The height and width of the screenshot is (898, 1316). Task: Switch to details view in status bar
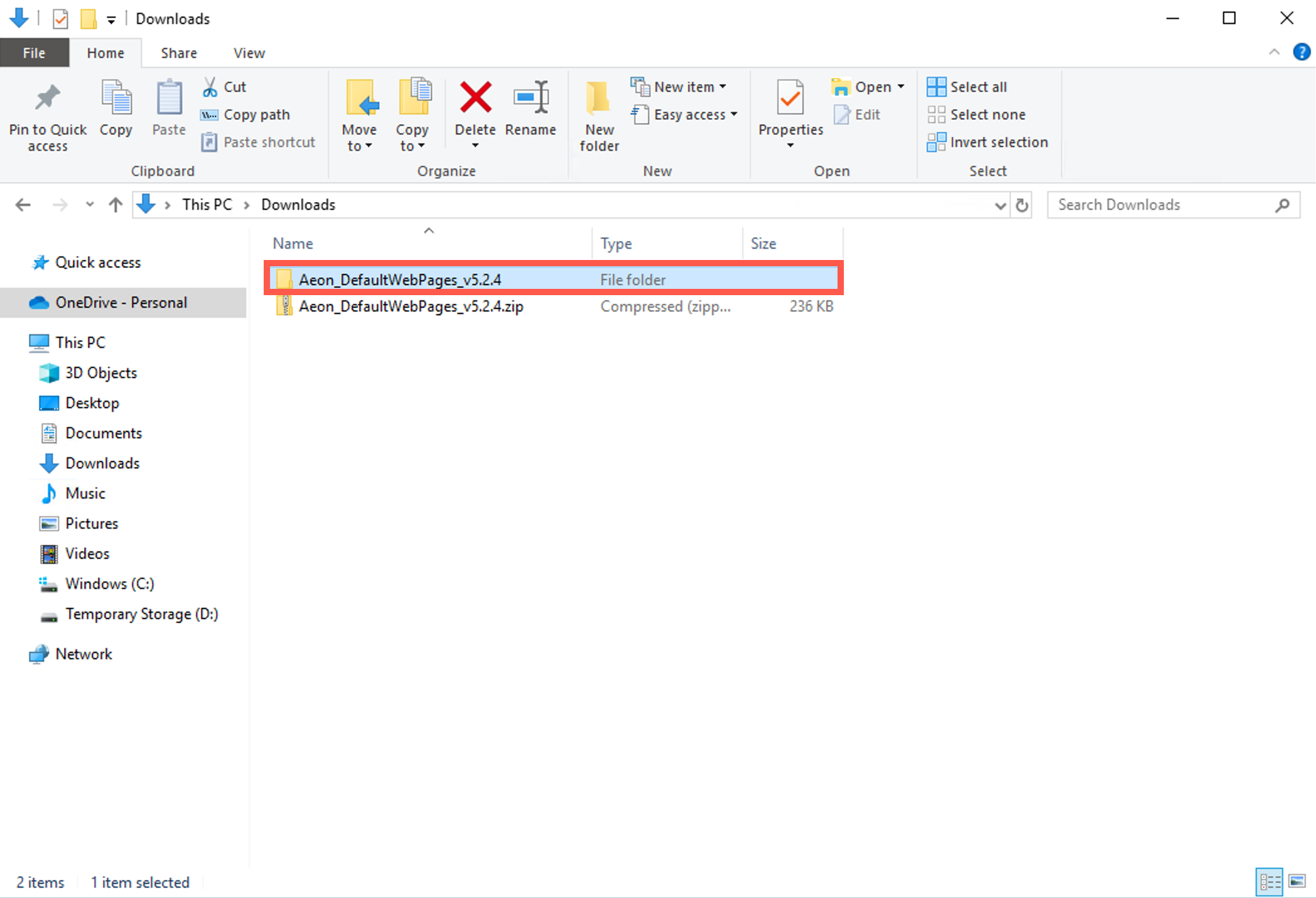[x=1269, y=882]
